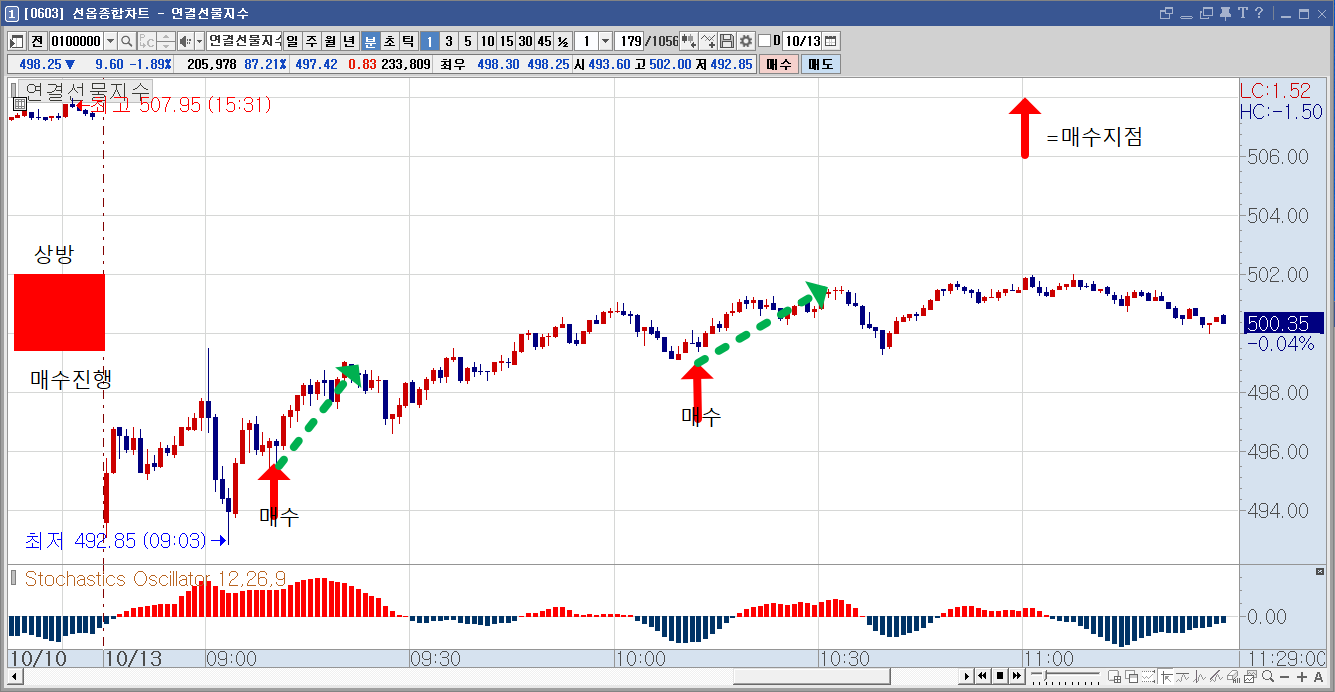The image size is (1335, 692).
Task: Zoom out chart with minus icon
Action: click(x=1284, y=677)
